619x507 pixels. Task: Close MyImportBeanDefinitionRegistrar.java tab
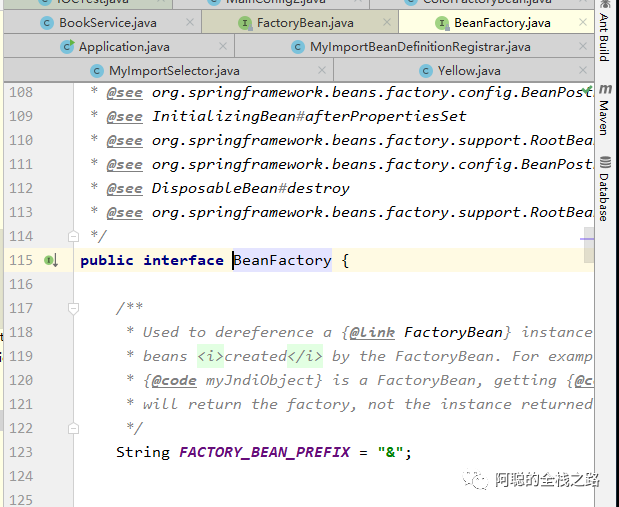point(583,46)
